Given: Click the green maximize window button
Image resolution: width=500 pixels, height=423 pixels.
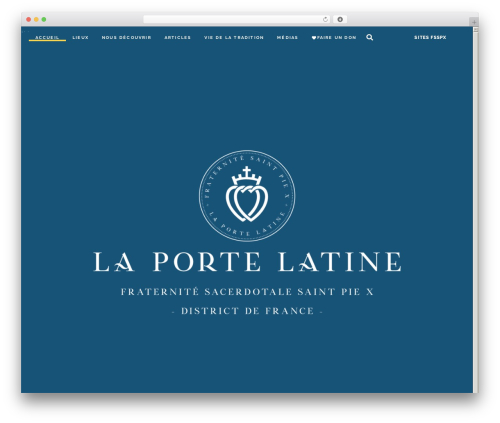Looking at the screenshot, I should (44, 19).
